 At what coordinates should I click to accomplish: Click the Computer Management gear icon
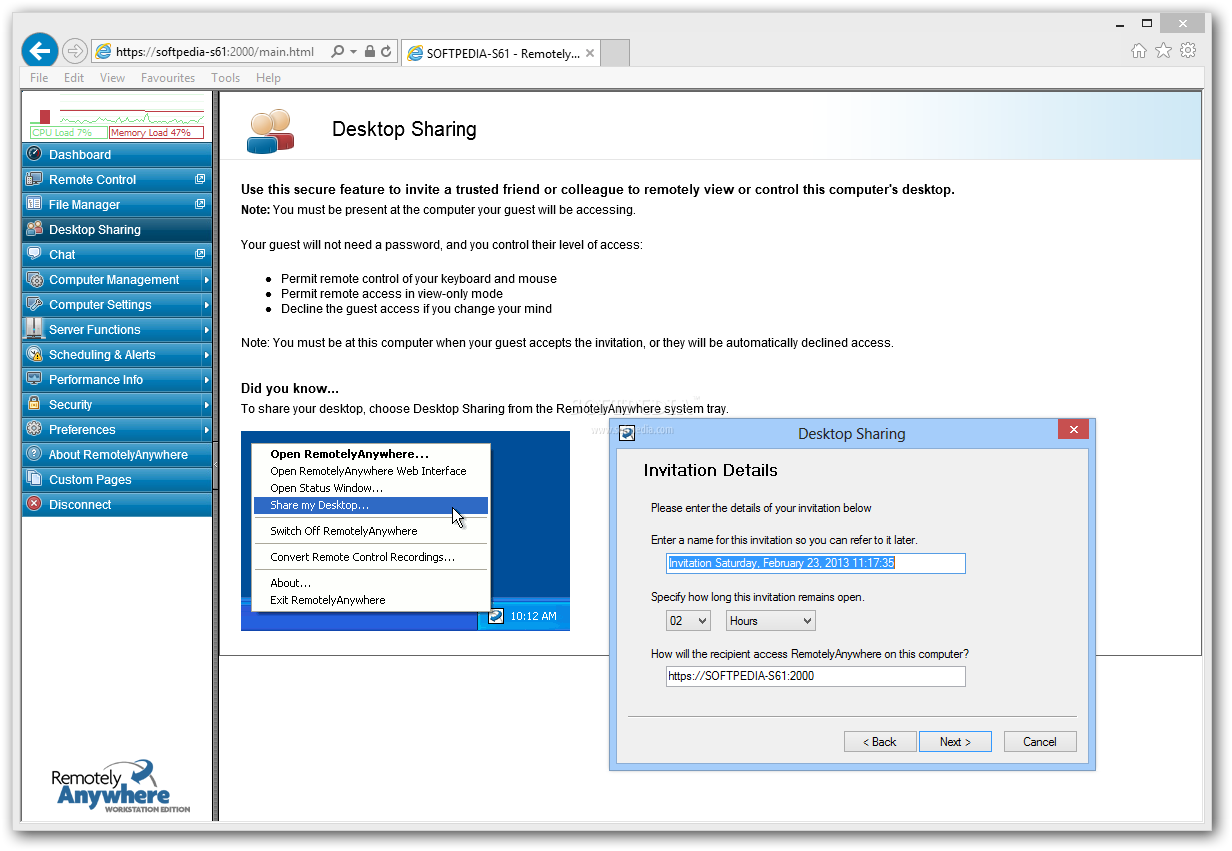(x=34, y=279)
